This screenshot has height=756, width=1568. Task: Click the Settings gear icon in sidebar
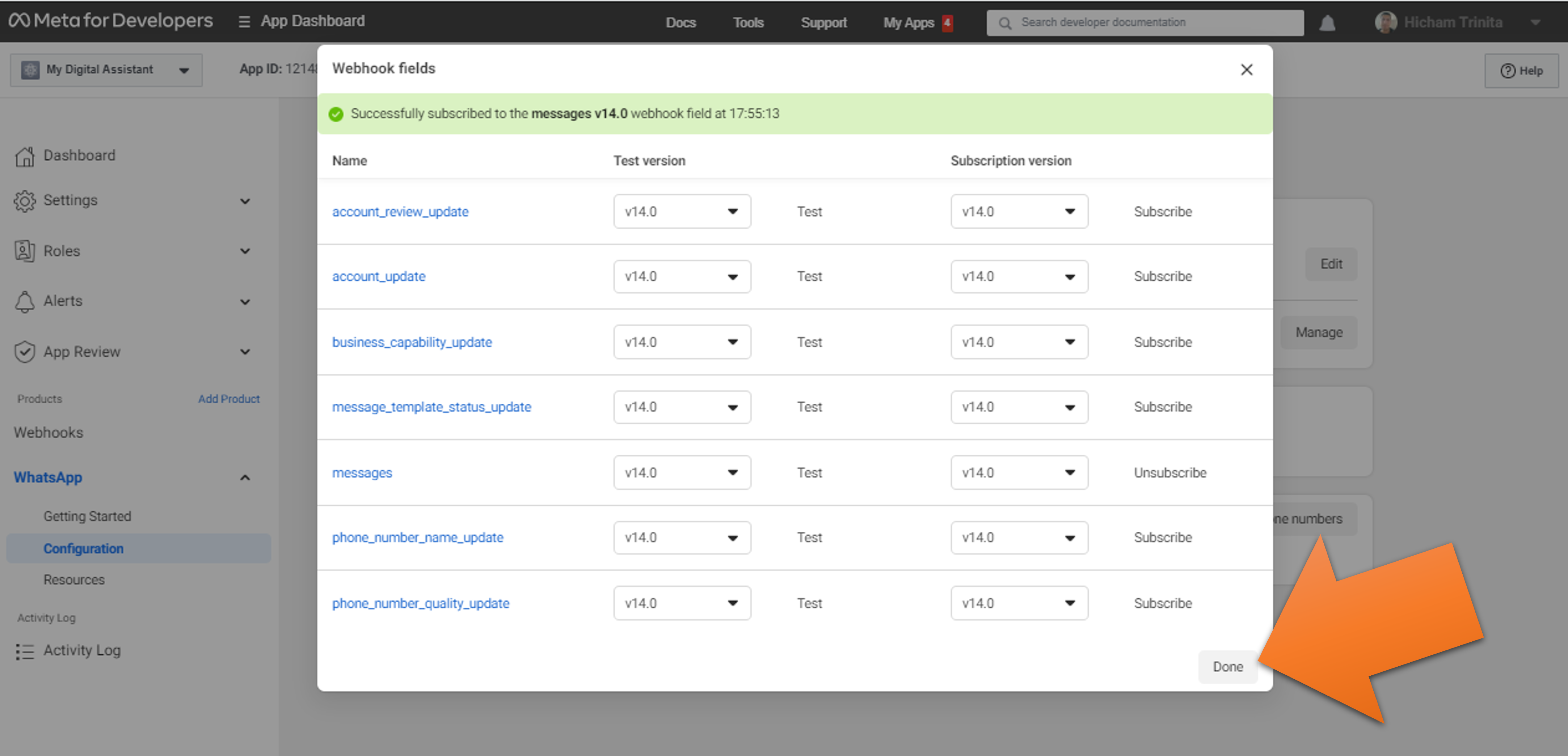[x=24, y=201]
